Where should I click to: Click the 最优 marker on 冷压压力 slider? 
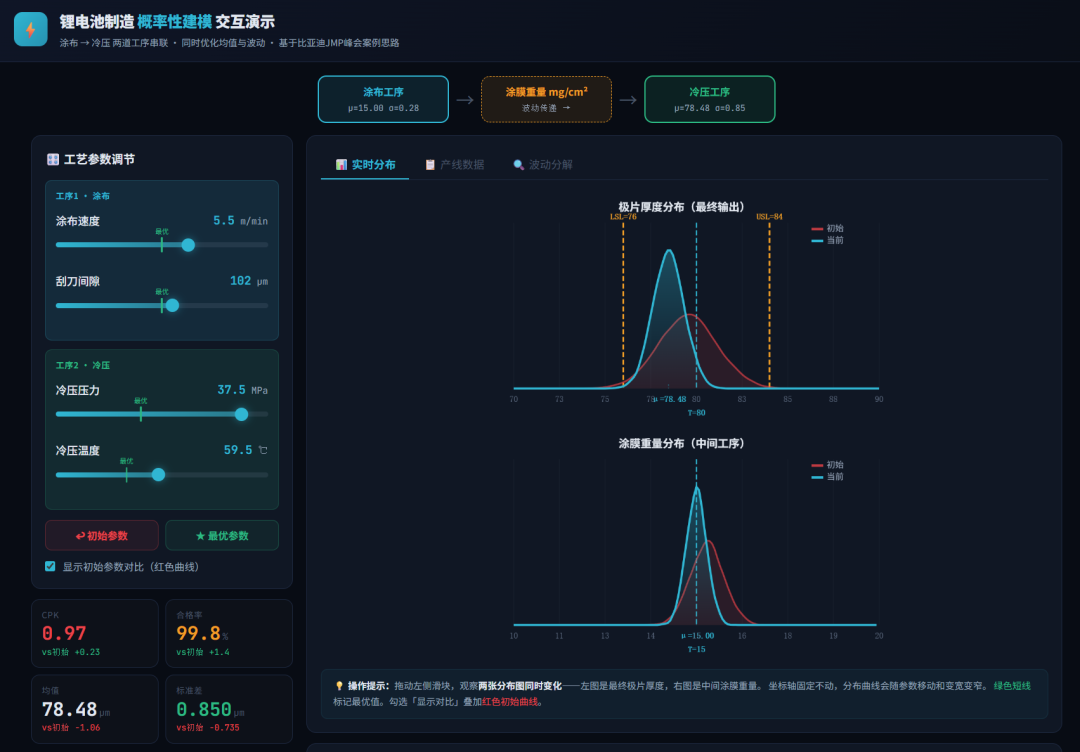tap(141, 410)
